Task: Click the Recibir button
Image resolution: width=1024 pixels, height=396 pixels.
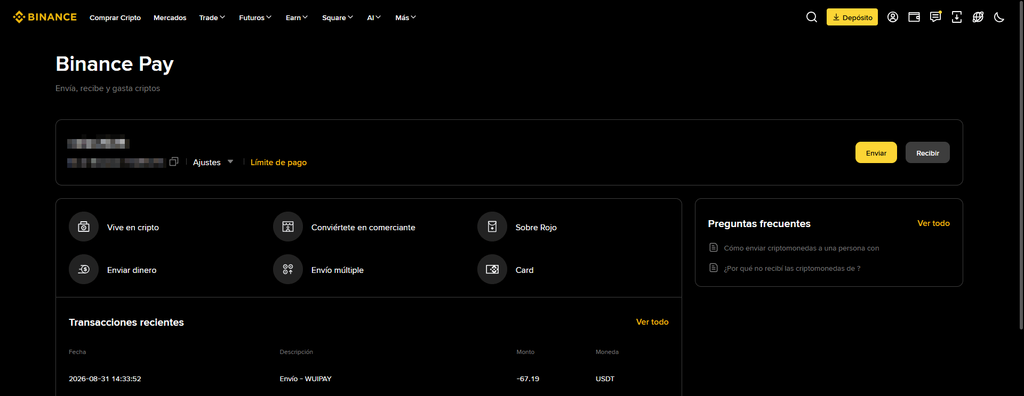Action: point(927,152)
